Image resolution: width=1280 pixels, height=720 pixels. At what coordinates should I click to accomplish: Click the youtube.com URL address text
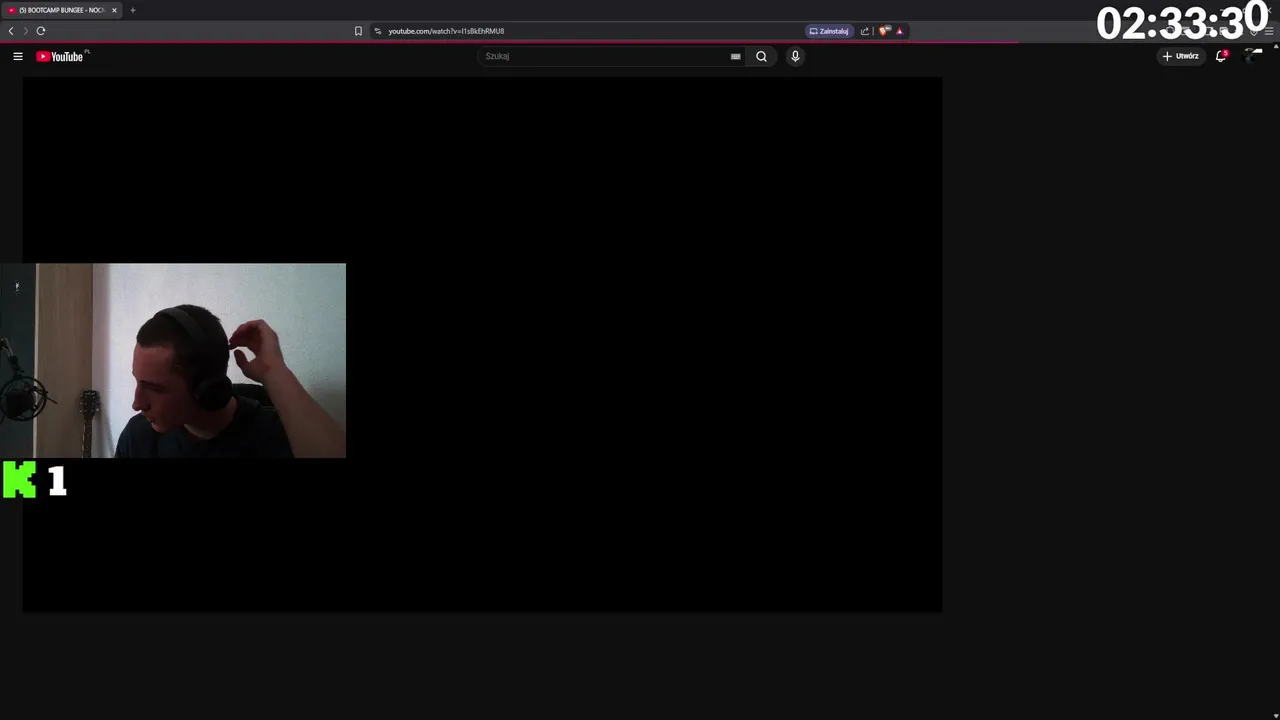coord(446,31)
